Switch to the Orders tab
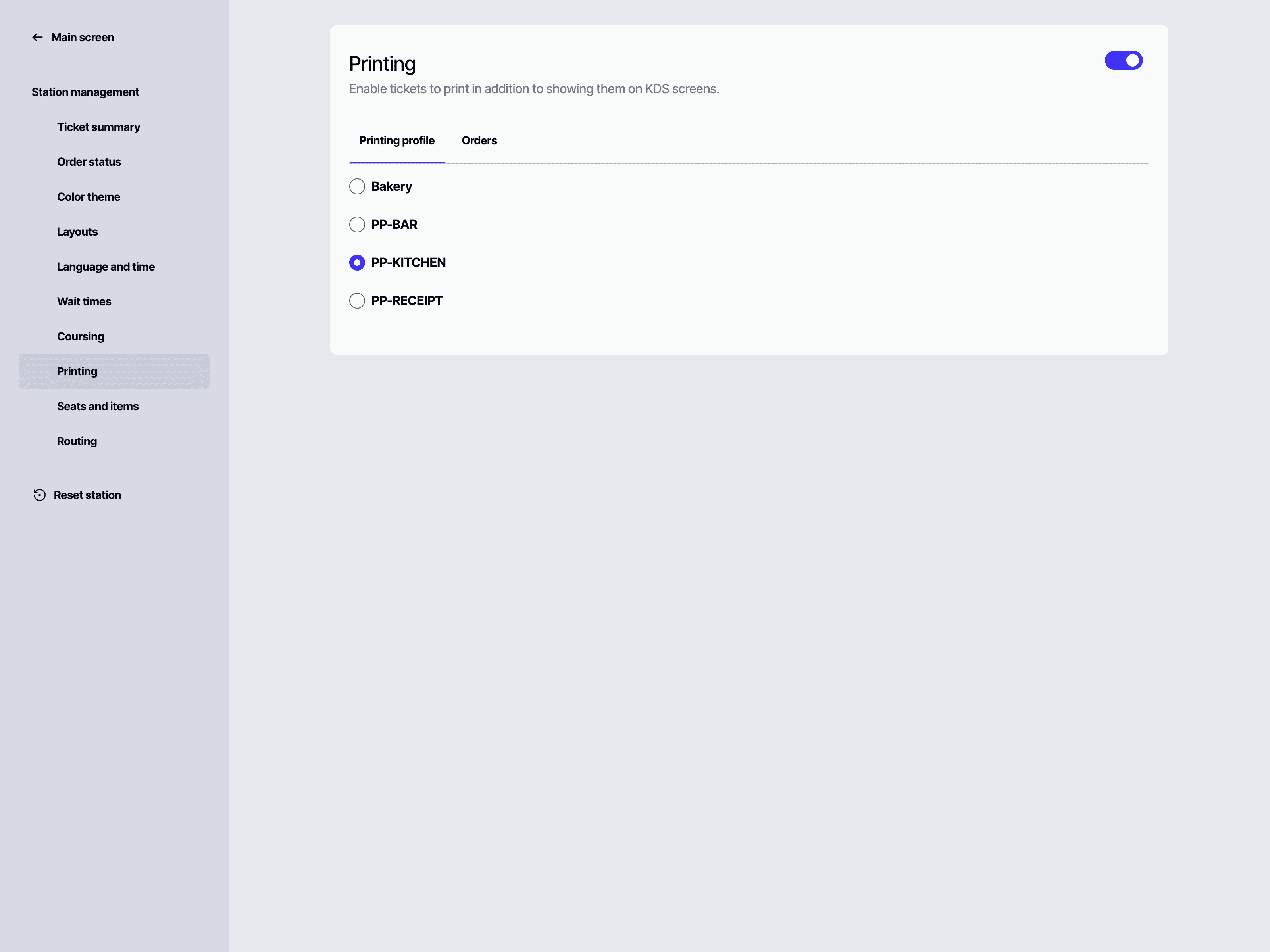 (x=479, y=140)
